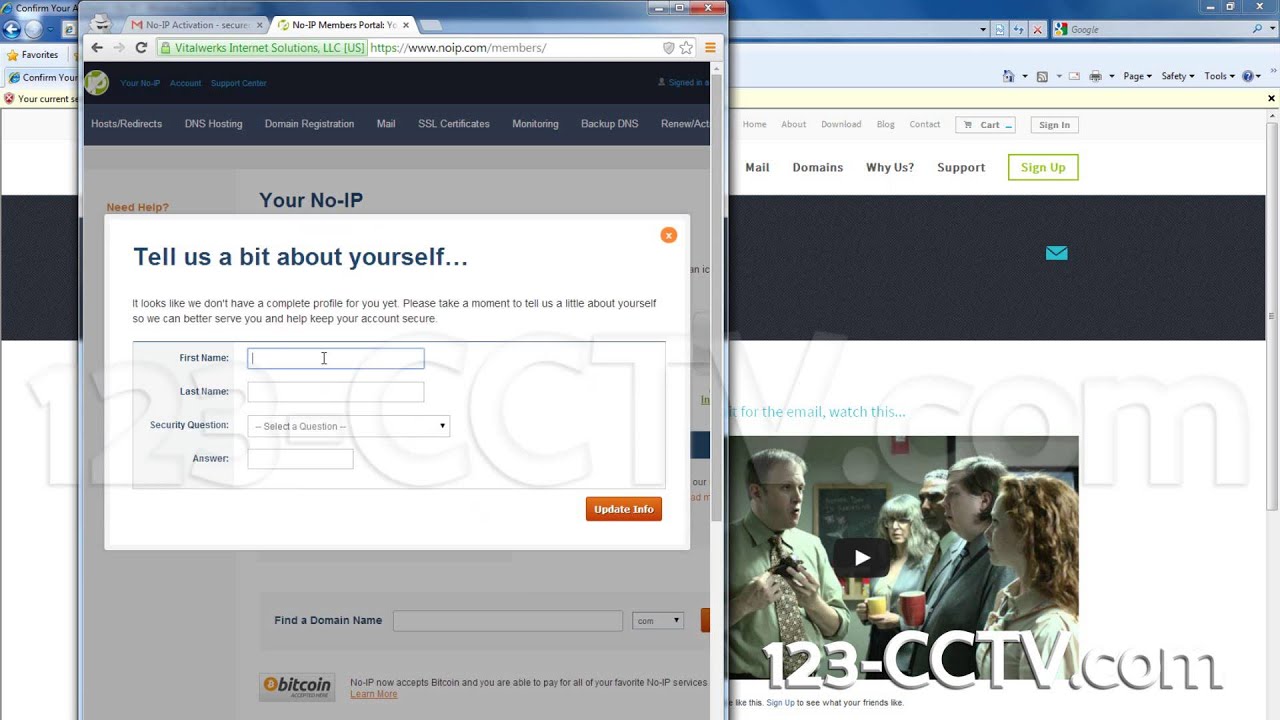Stop loading with IE red X
1280x720 pixels.
point(1037,30)
